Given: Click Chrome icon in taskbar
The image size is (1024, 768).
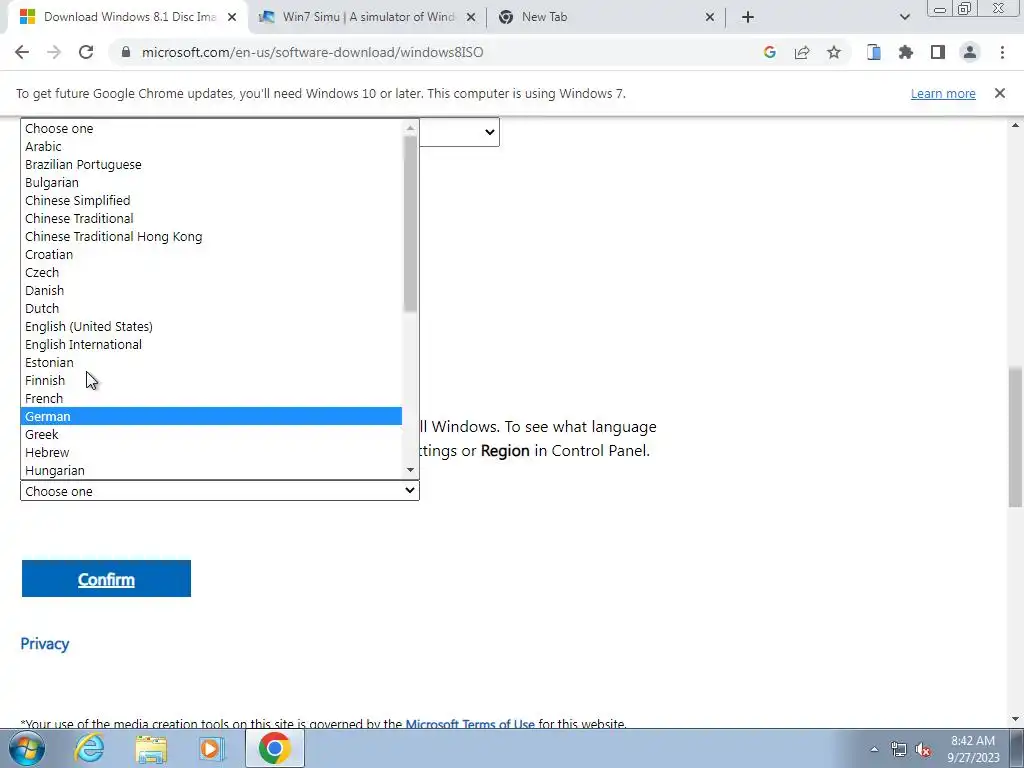Looking at the screenshot, I should pos(274,748).
